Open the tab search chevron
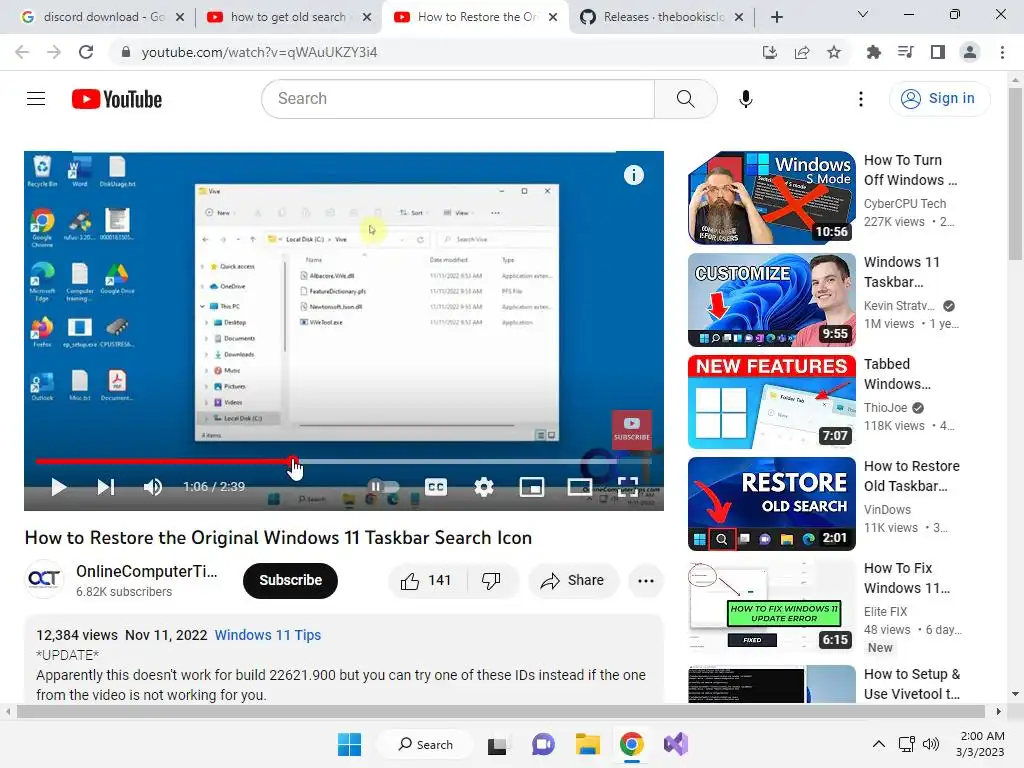 pyautogui.click(x=863, y=14)
